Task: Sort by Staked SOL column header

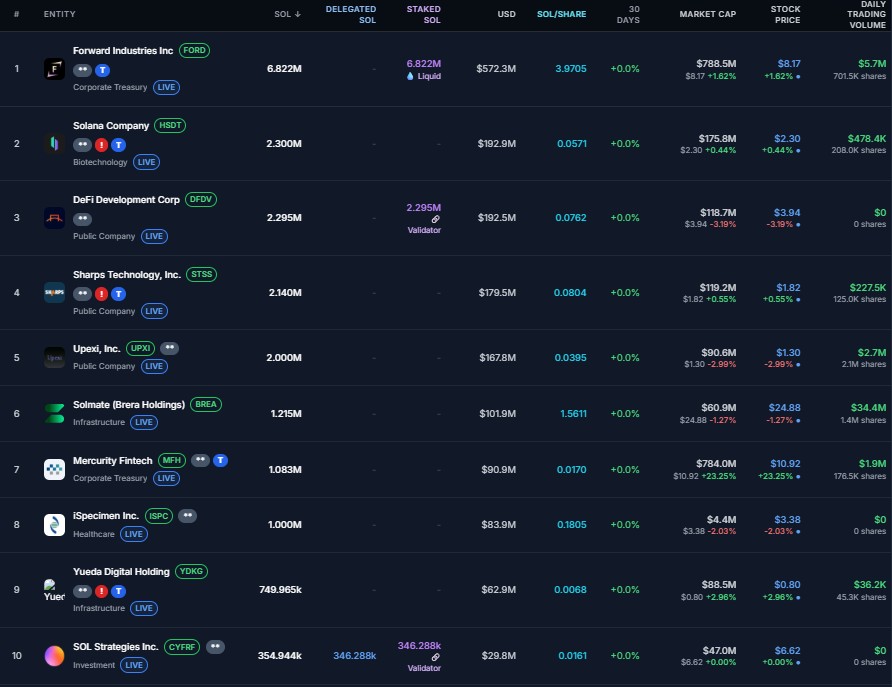Action: click(423, 14)
